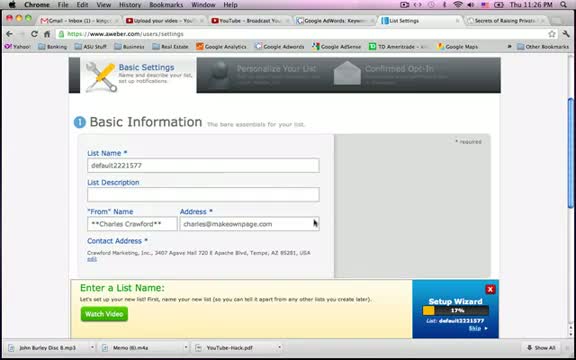Click the Spotlight search magnifier icon
The width and height of the screenshot is (576, 360).
[x=563, y=5]
